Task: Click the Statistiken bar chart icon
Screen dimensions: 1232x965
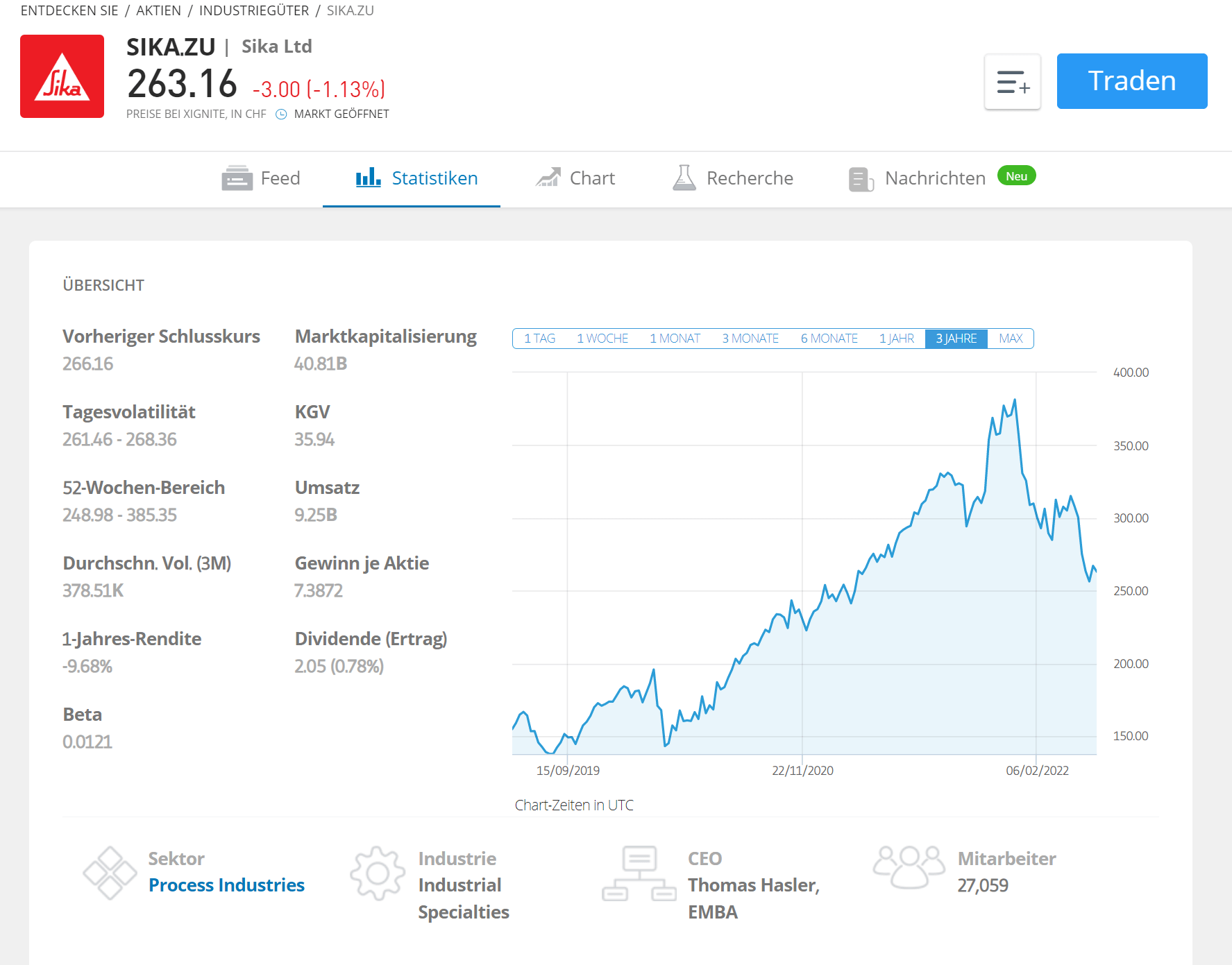Action: tap(368, 178)
